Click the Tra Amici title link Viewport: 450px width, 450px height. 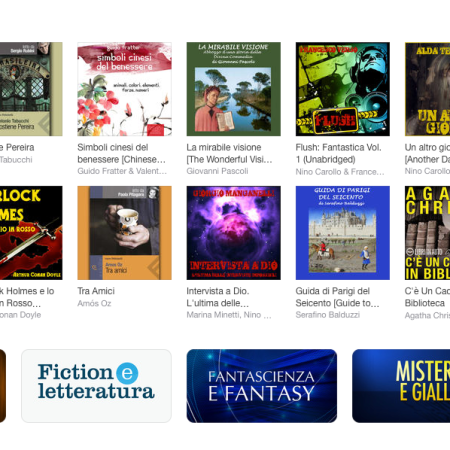[96, 291]
